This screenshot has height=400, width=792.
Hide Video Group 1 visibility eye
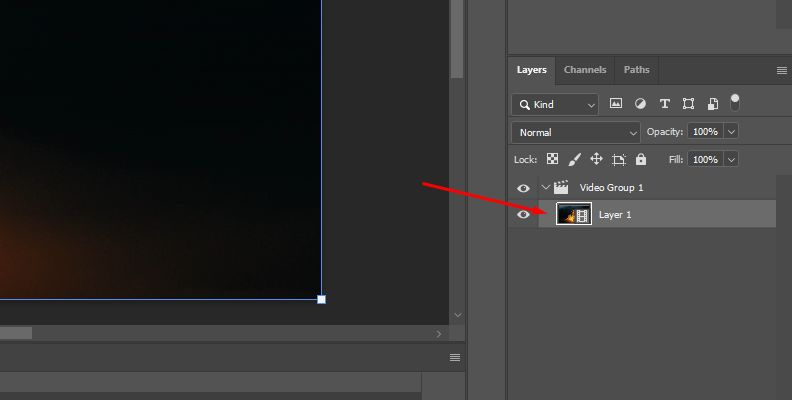[x=523, y=188]
